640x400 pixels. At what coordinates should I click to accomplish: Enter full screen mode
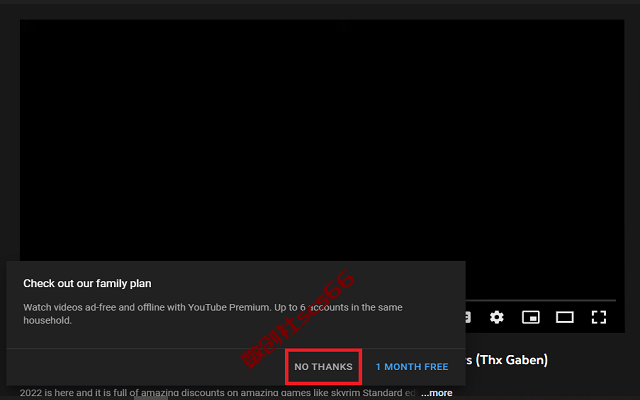point(599,317)
